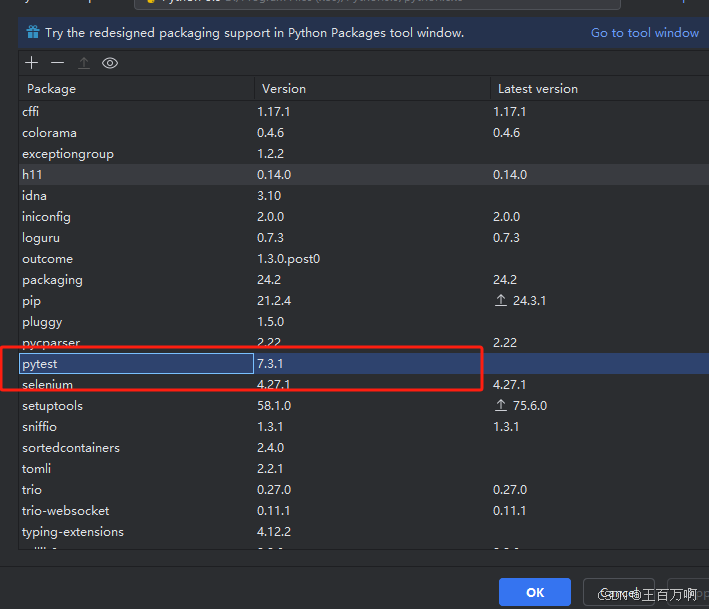Click upgrade arrow beside 75.6.0

[x=501, y=405]
